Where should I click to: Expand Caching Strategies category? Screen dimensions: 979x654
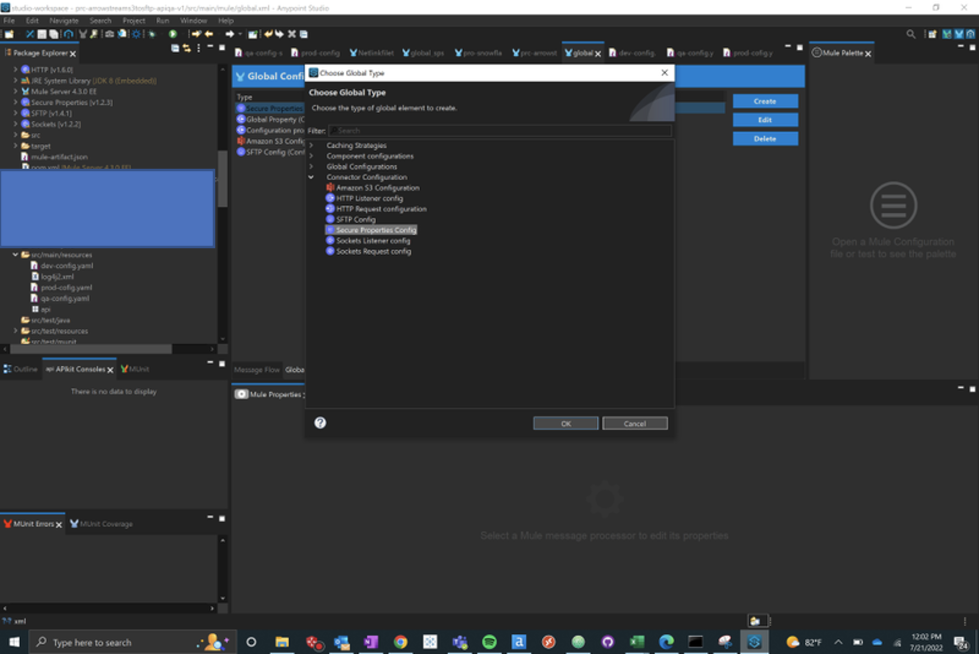tap(312, 146)
